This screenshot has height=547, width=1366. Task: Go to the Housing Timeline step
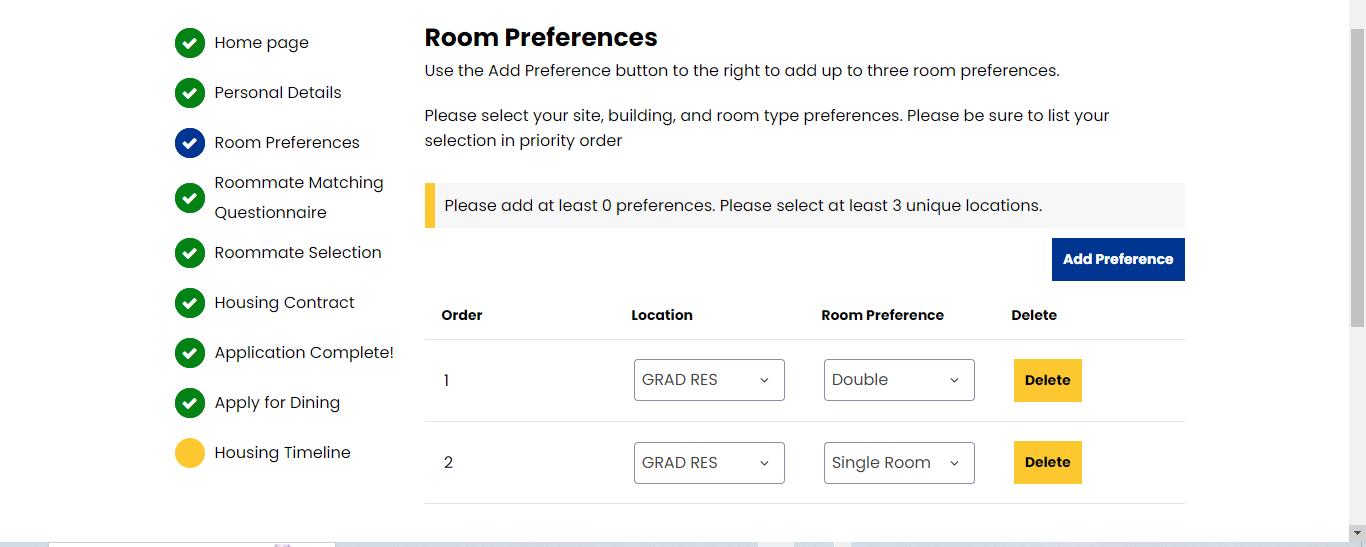(x=282, y=453)
